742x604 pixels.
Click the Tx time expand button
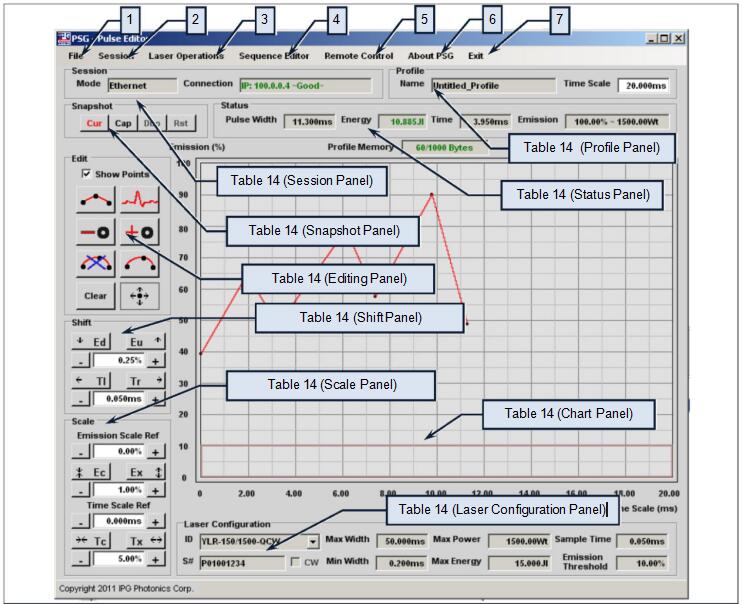pos(143,541)
